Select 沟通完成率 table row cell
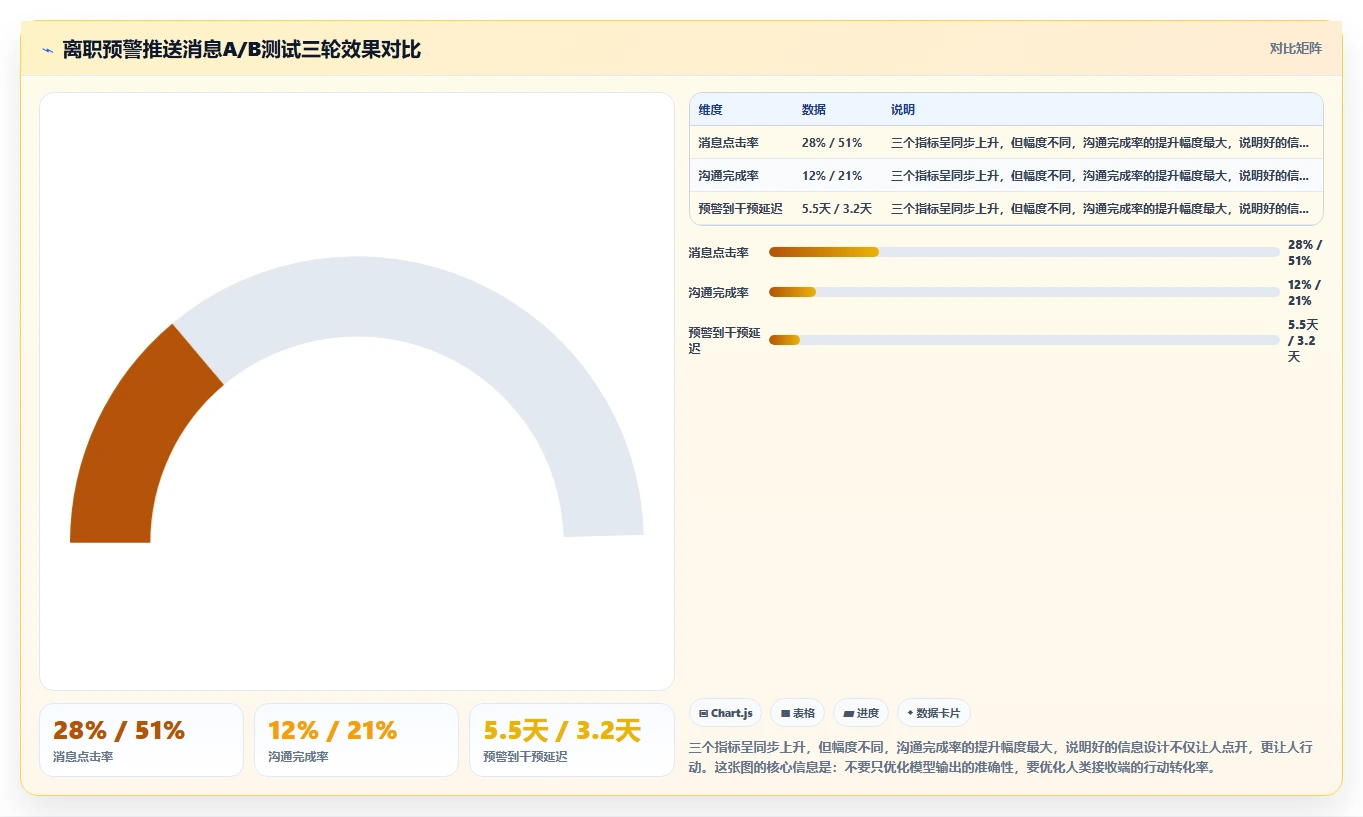Image resolution: width=1363 pixels, height=817 pixels. pyautogui.click(x=741, y=176)
